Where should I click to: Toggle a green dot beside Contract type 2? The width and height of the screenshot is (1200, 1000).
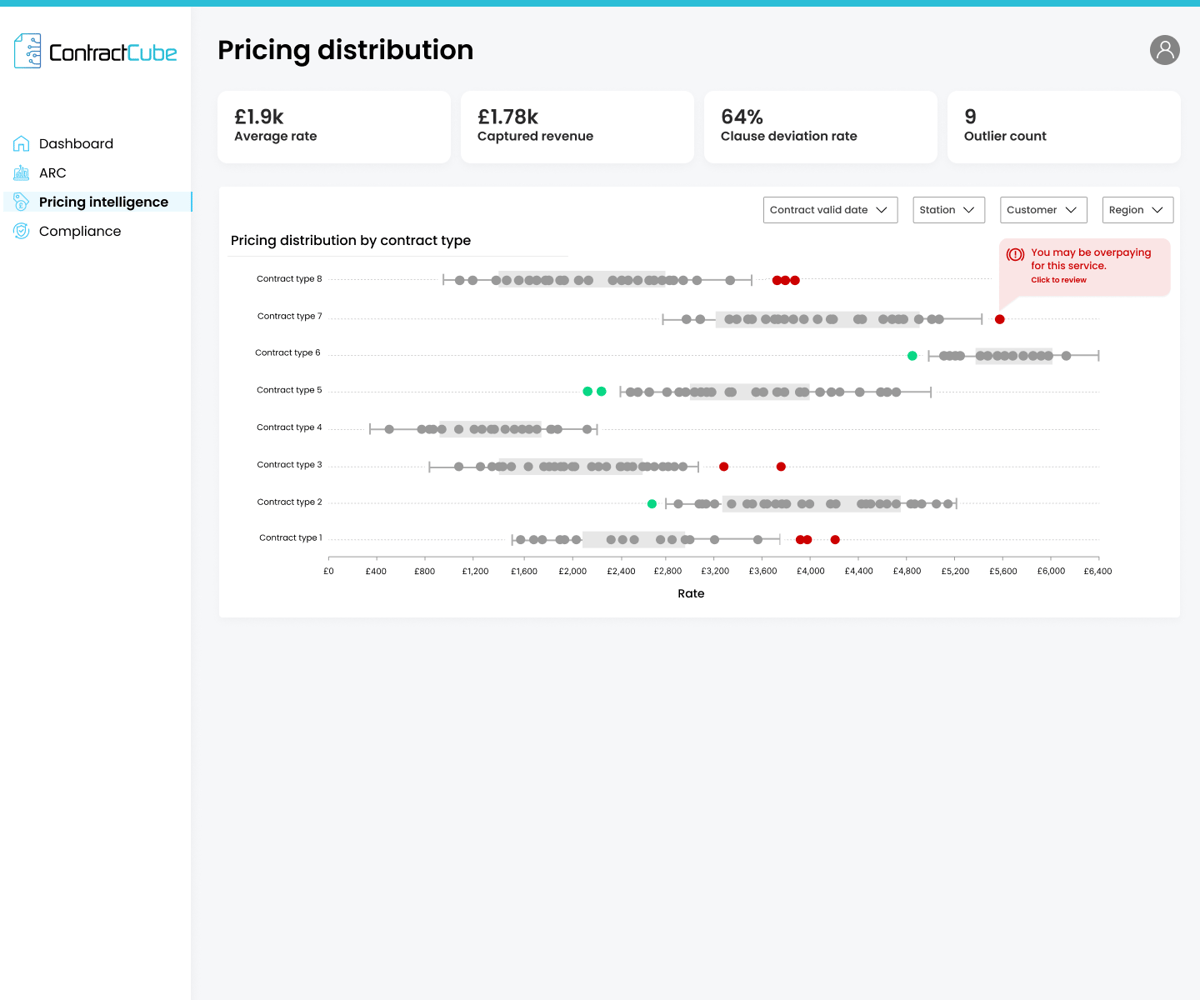coord(651,502)
